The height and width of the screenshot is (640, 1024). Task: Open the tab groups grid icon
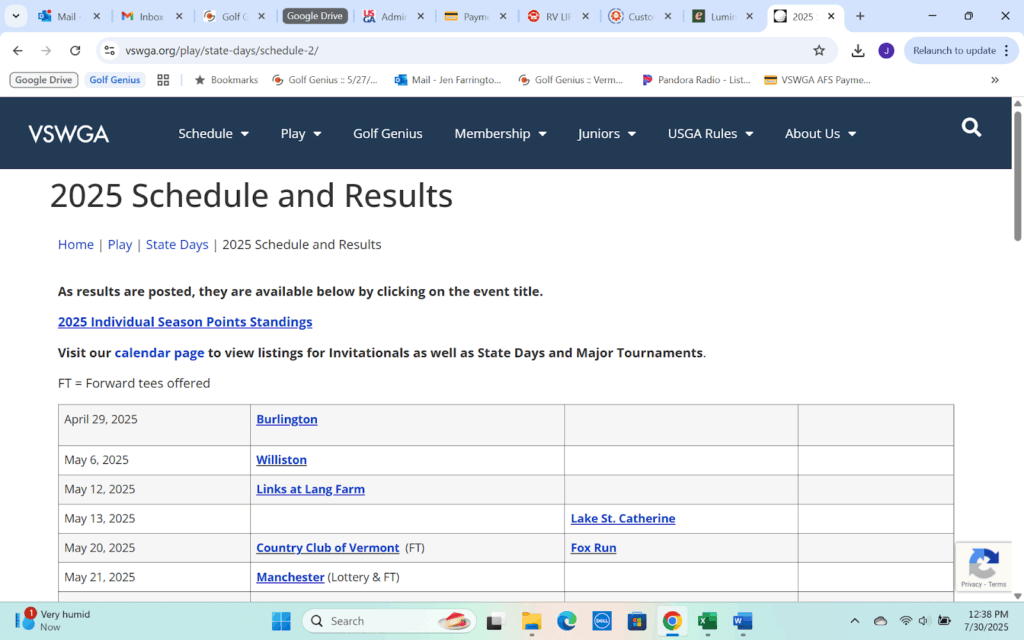click(x=163, y=80)
